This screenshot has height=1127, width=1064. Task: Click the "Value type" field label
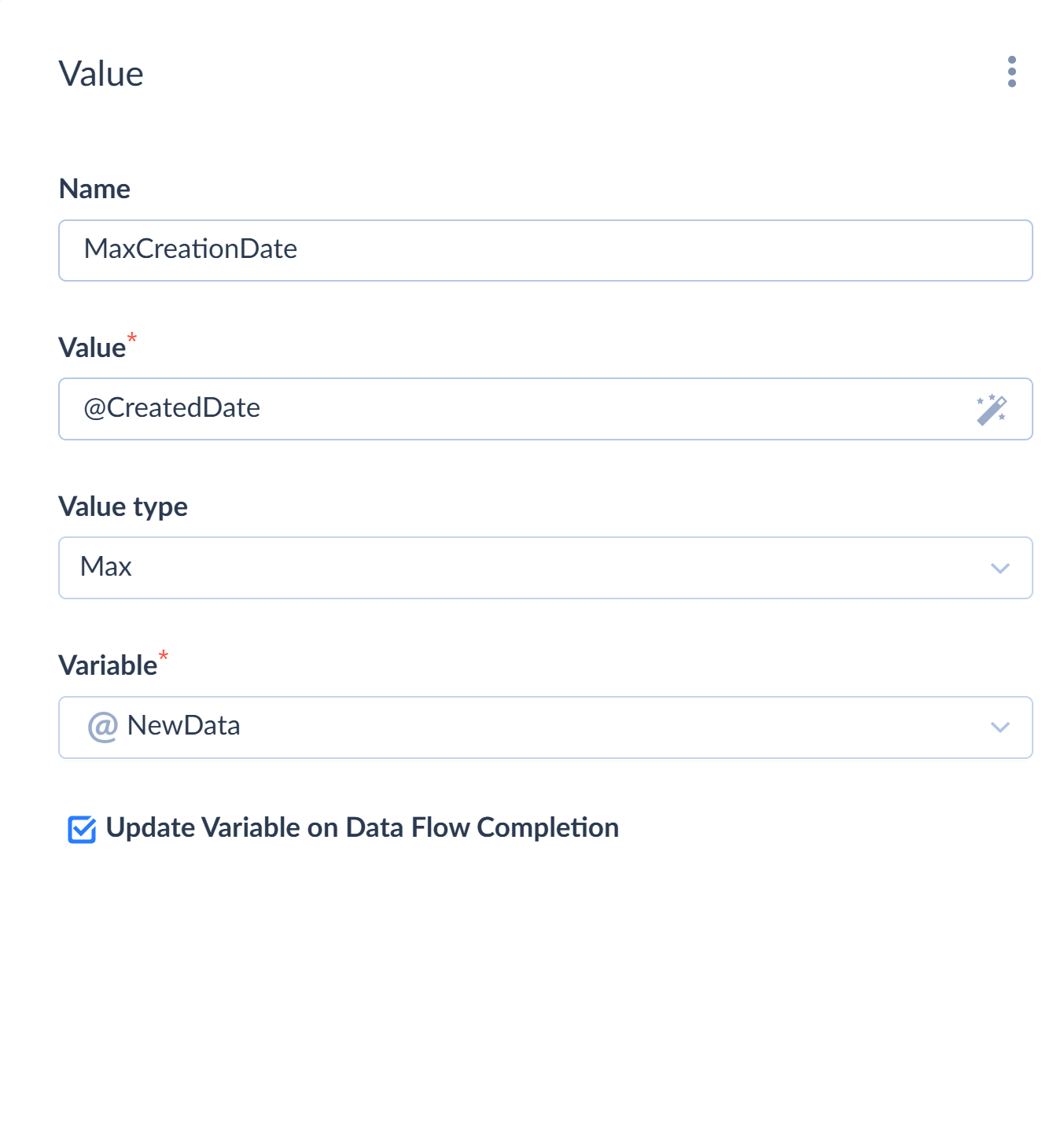coord(123,507)
